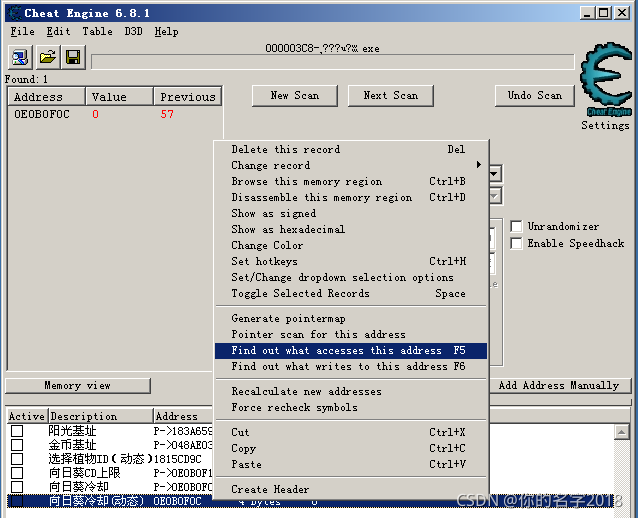Choose Paste from context menu
638x518 pixels.
351,464
